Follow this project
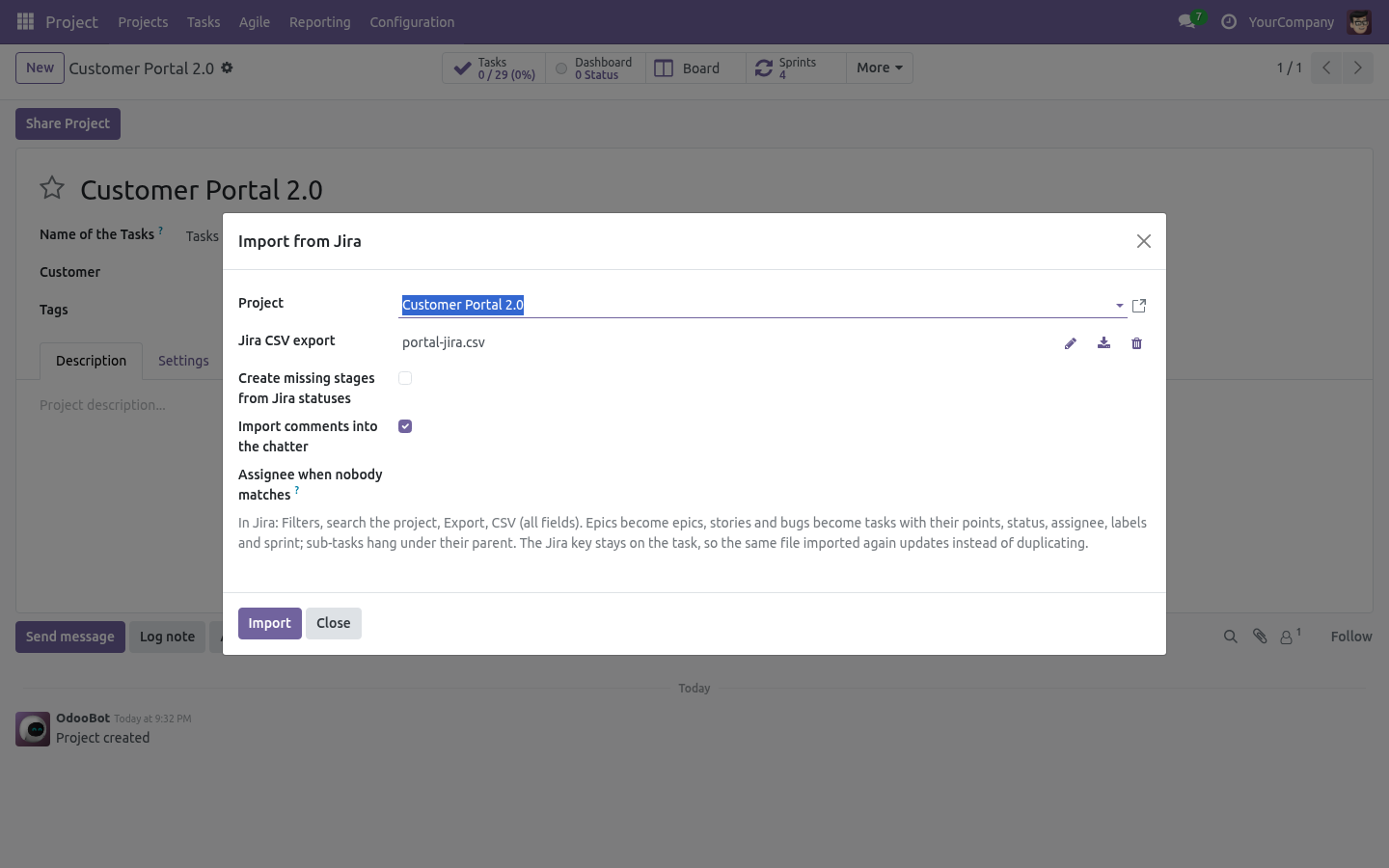 [1351, 637]
